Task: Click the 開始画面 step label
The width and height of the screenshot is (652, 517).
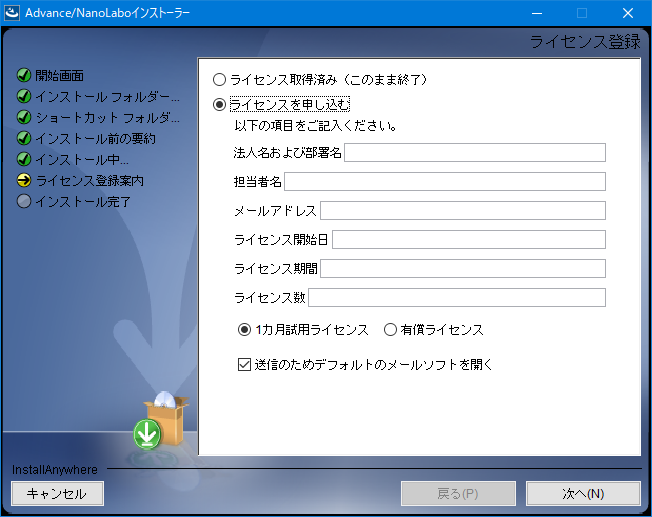Action: pyautogui.click(x=59, y=76)
